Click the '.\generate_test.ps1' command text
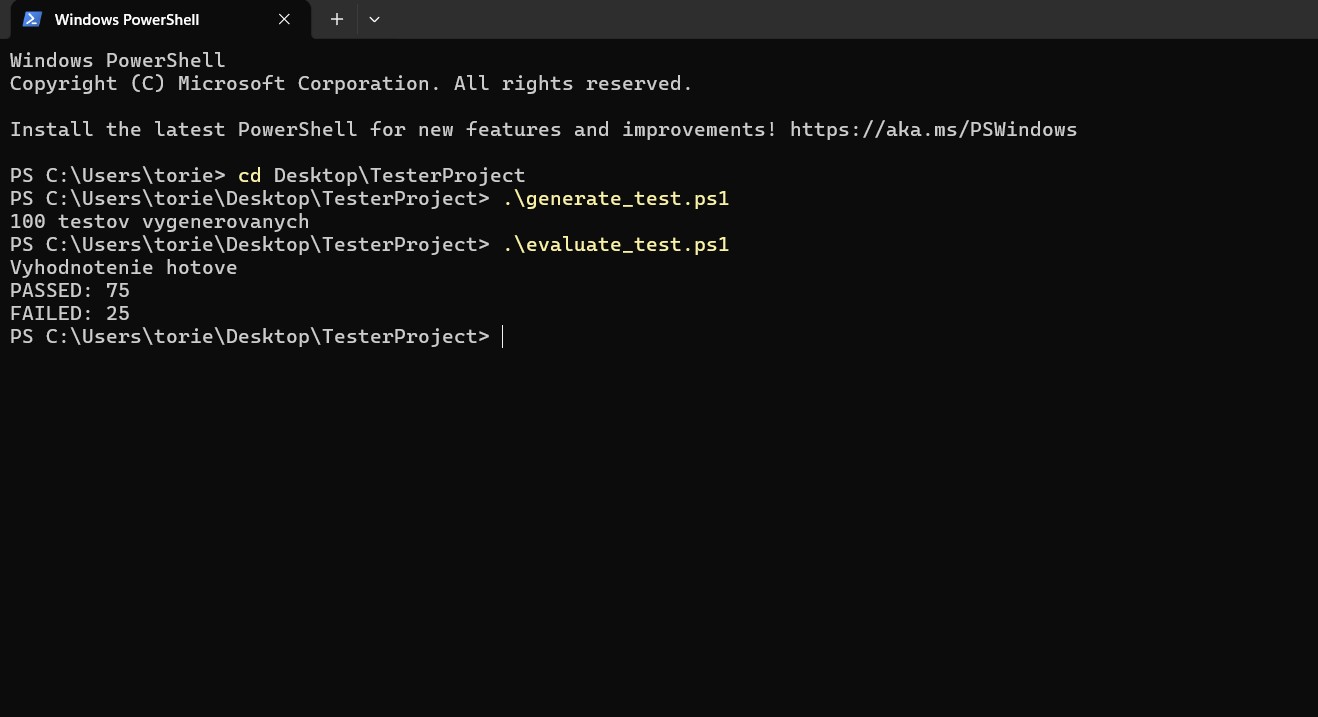This screenshot has height=717, width=1318. coord(616,198)
